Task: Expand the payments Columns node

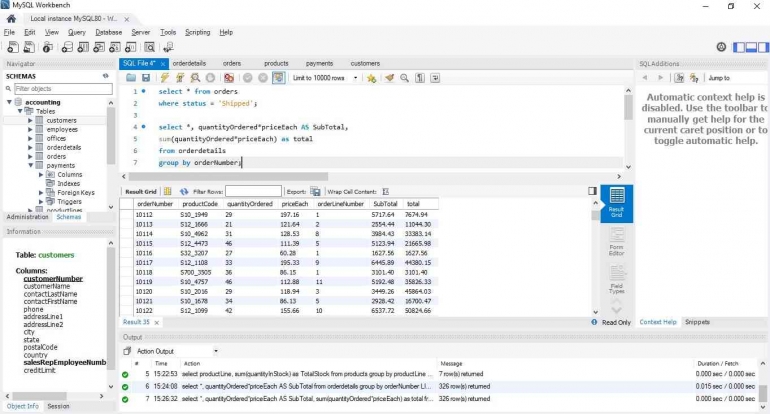Action: click(41, 175)
